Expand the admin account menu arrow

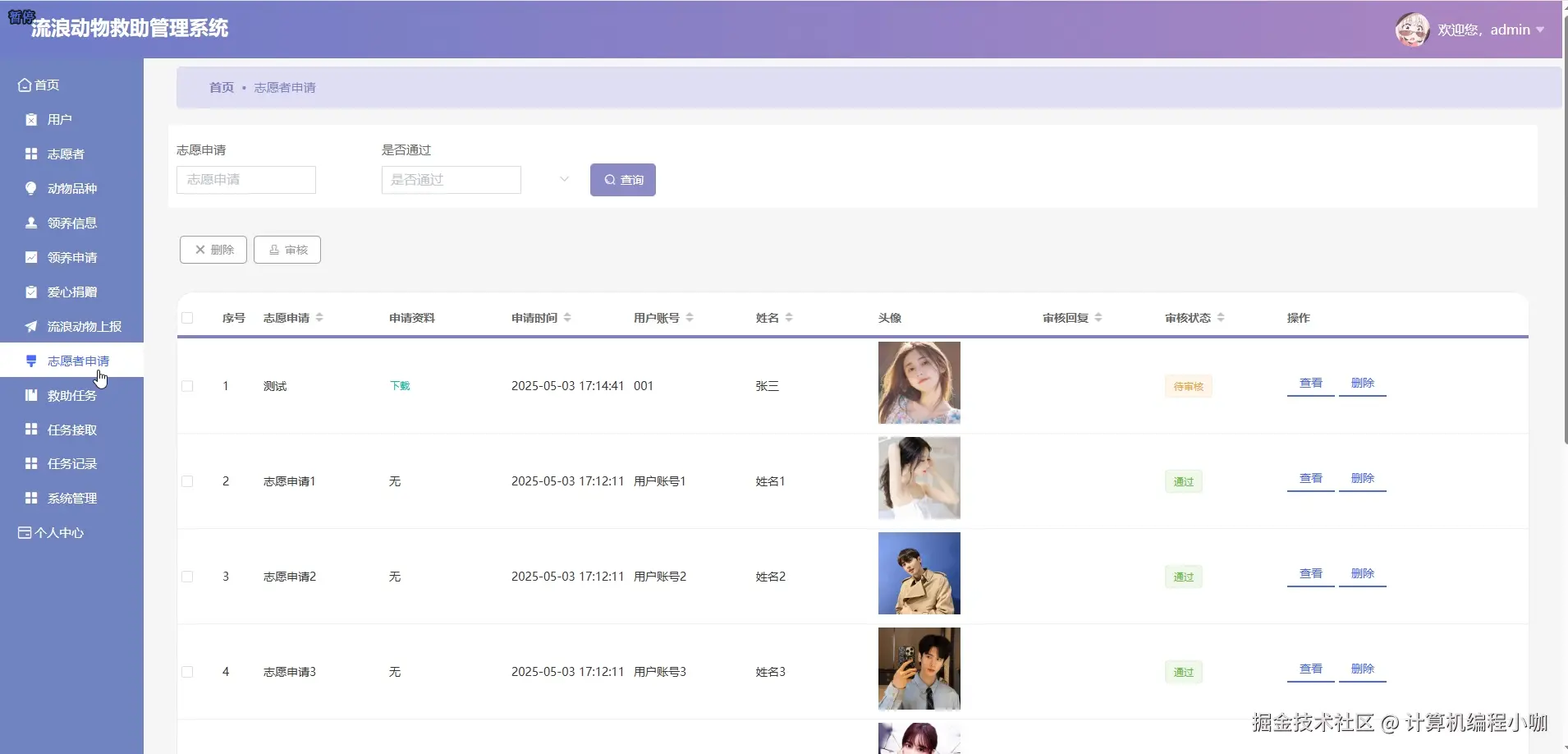tap(1540, 30)
